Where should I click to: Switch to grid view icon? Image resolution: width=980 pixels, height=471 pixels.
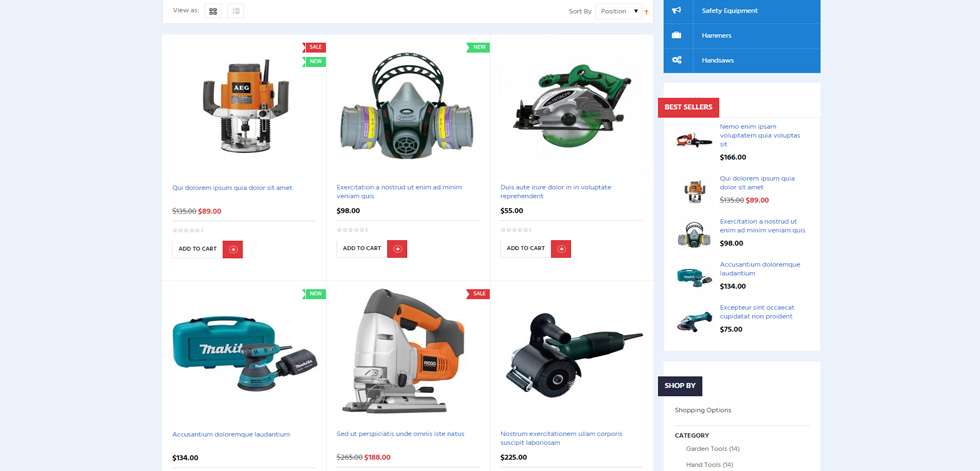coord(213,11)
